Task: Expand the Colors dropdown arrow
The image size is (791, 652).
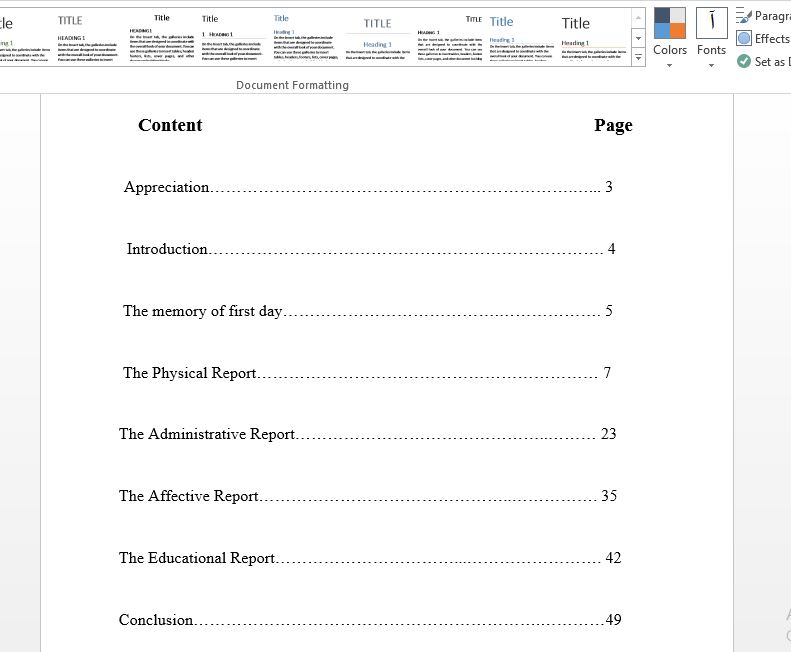Action: pyautogui.click(x=669, y=66)
